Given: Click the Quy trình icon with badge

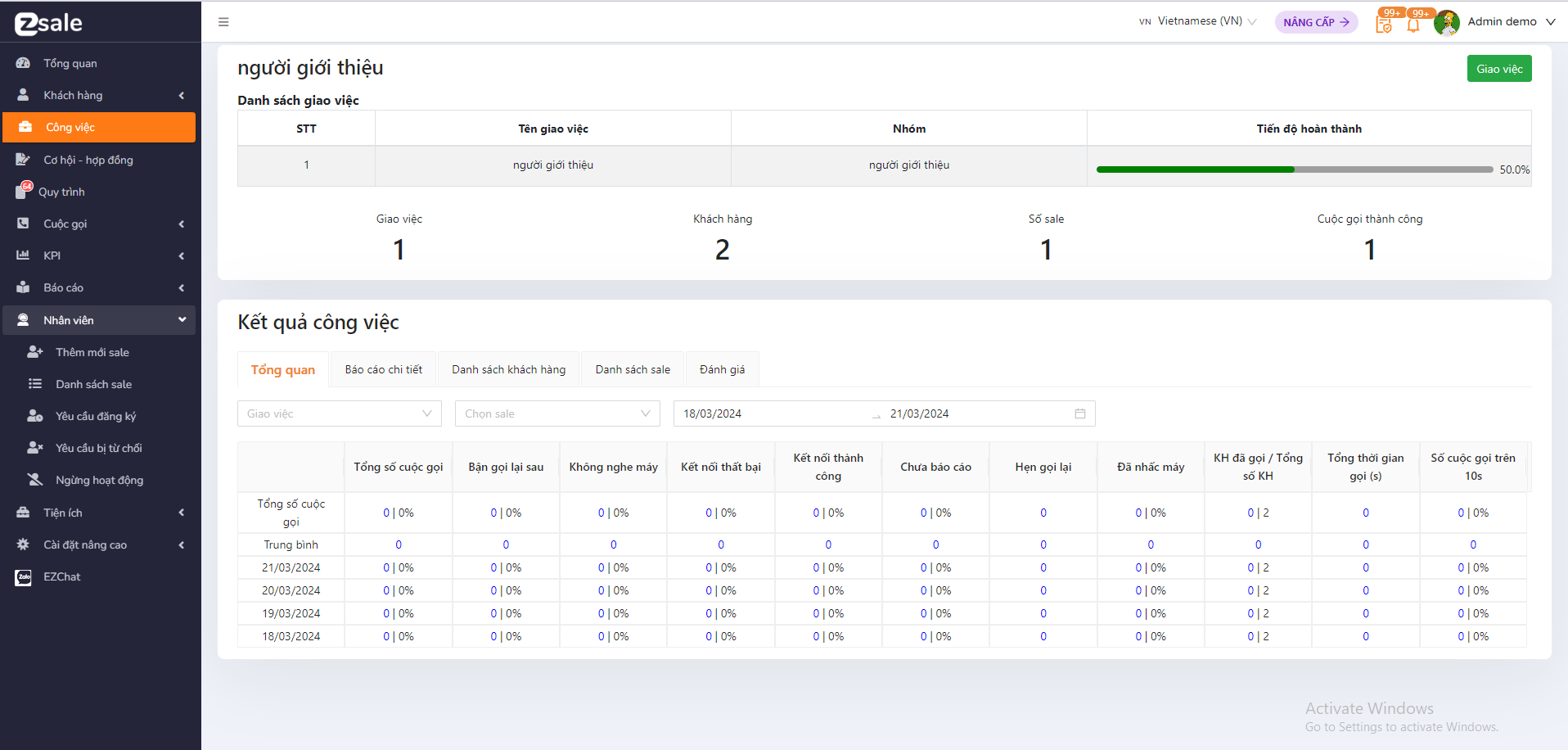Looking at the screenshot, I should click(24, 190).
